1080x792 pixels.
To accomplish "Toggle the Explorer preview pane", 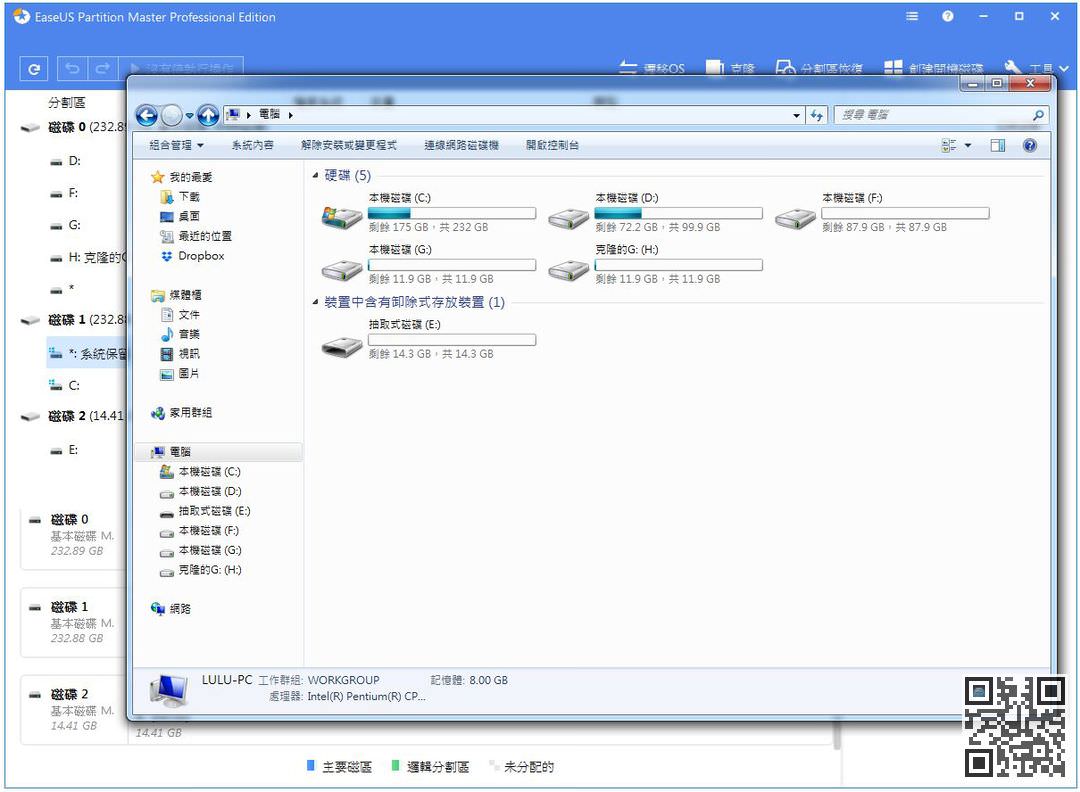I will [997, 145].
